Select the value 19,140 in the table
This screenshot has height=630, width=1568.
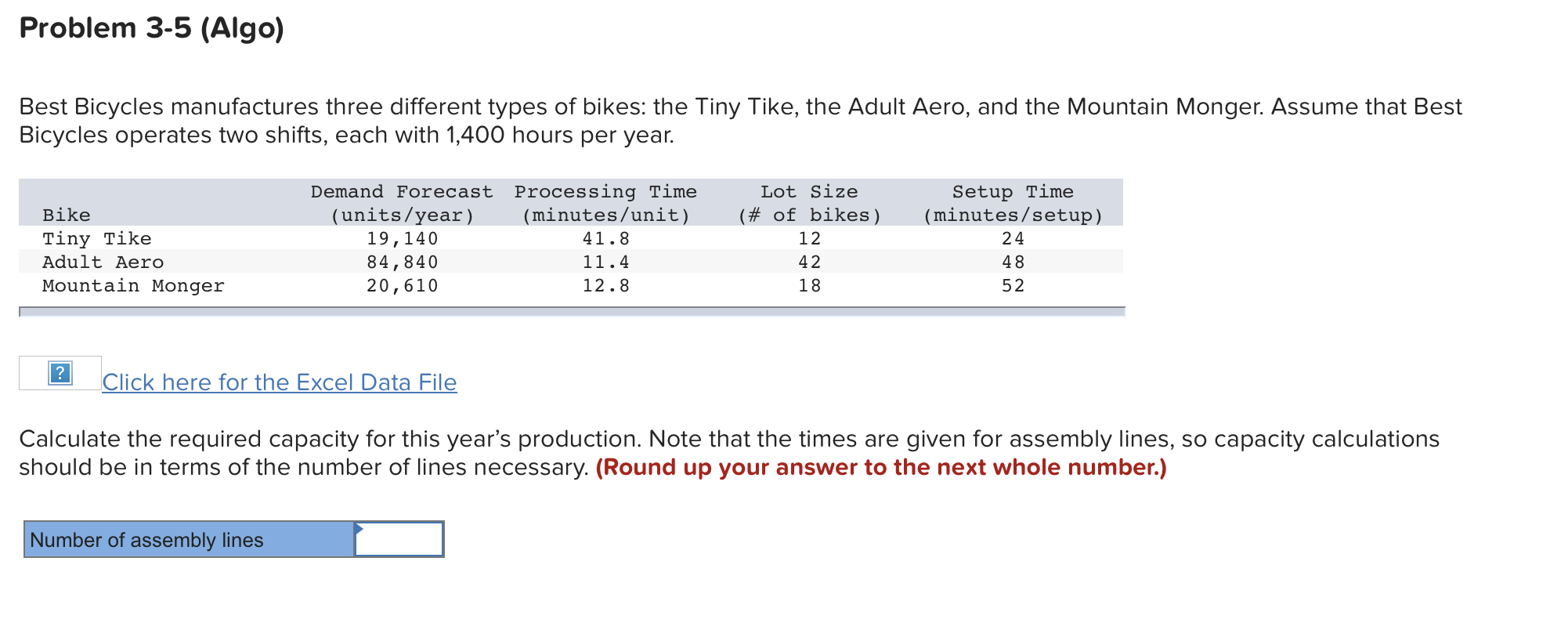[x=401, y=238]
